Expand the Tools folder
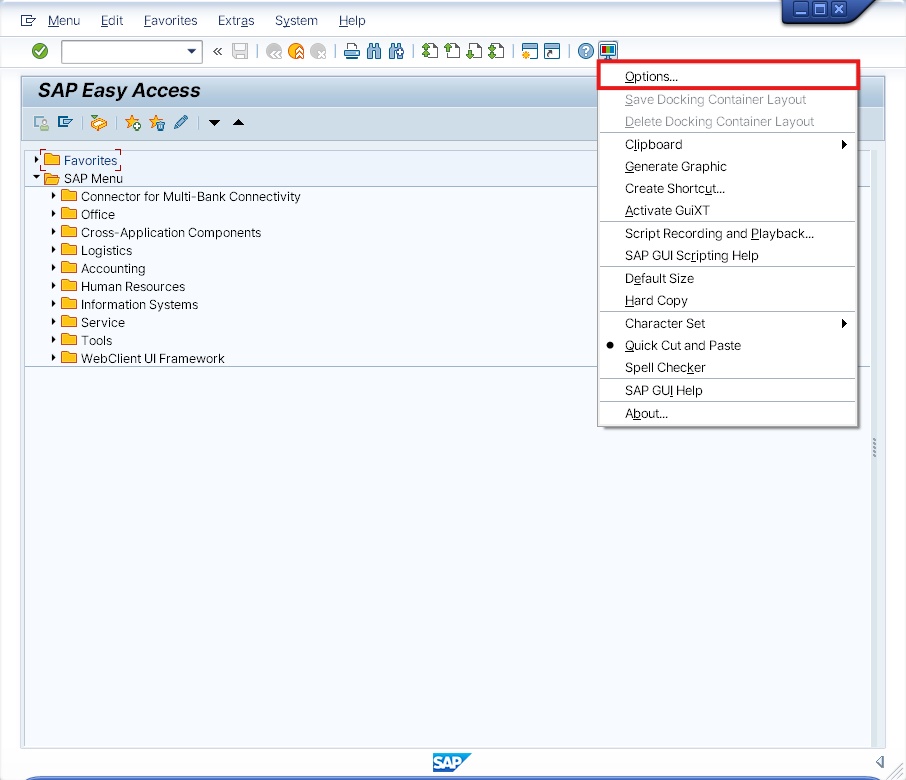The height and width of the screenshot is (780, 906). click(x=54, y=339)
